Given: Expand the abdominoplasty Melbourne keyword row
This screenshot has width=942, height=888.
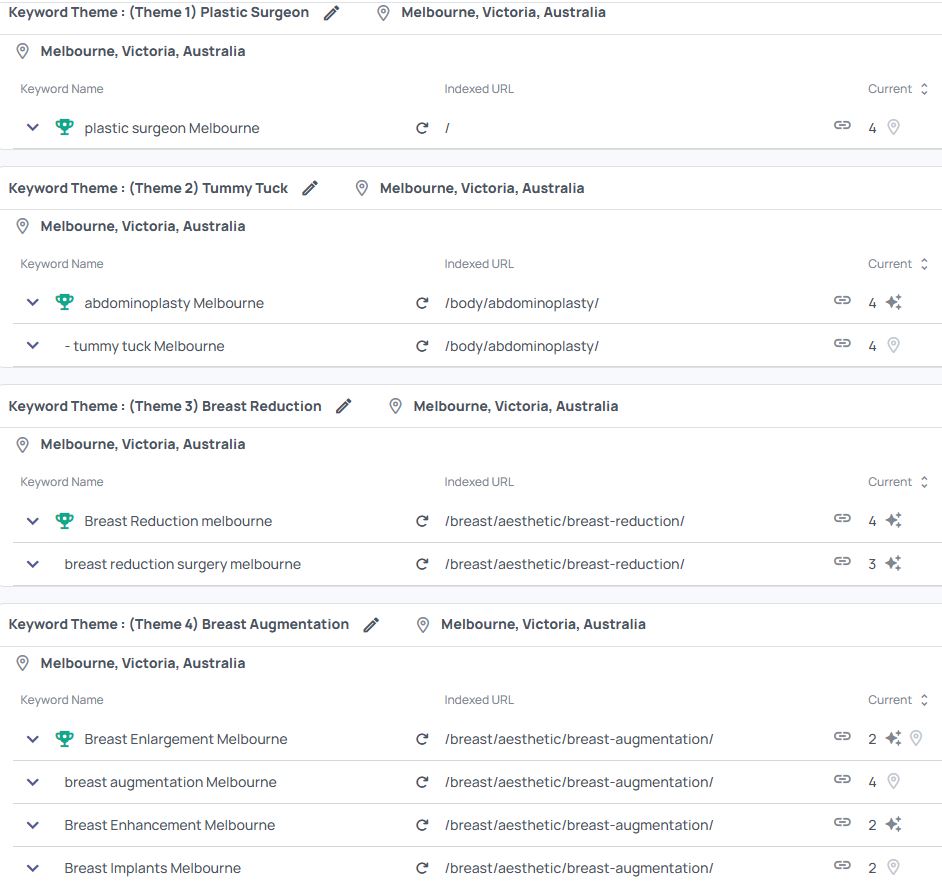Looking at the screenshot, I should pos(33,303).
